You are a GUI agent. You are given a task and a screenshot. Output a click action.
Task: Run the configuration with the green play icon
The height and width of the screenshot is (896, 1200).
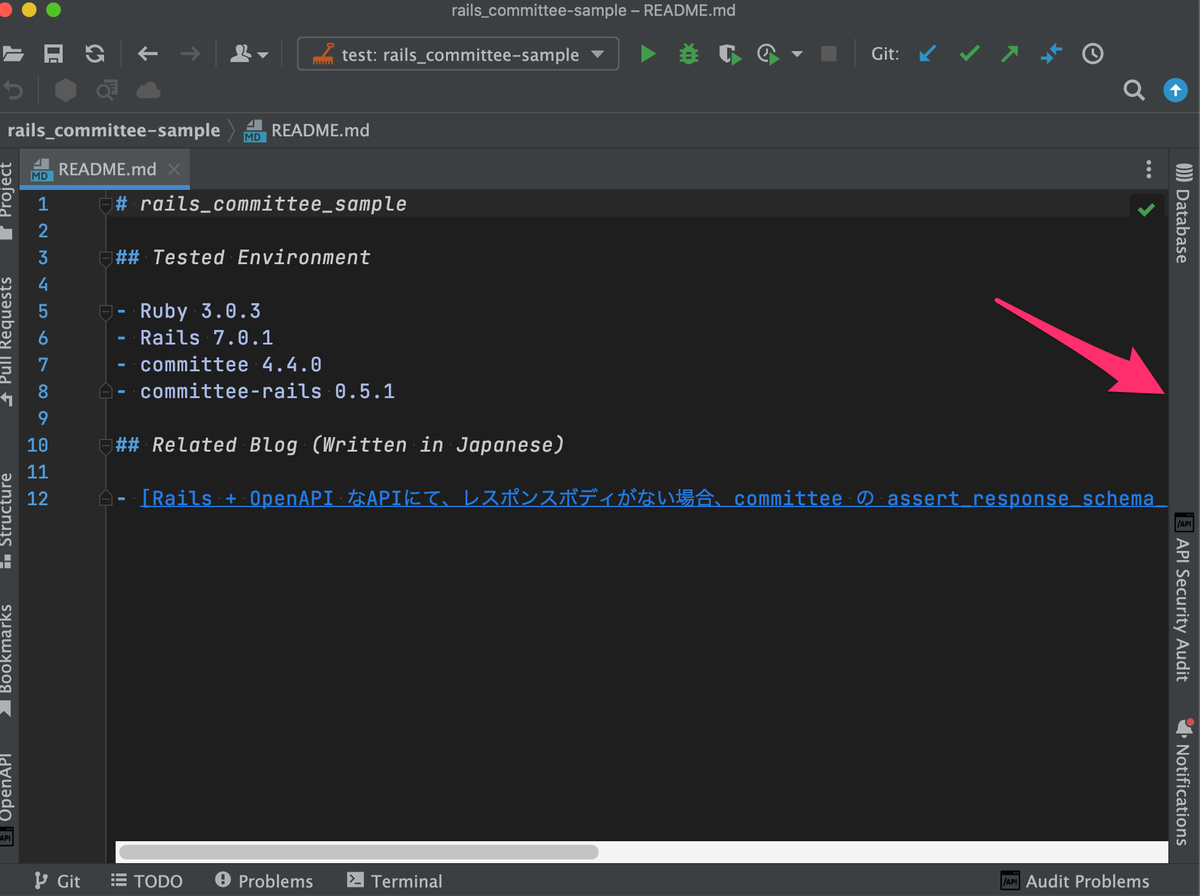coord(648,54)
